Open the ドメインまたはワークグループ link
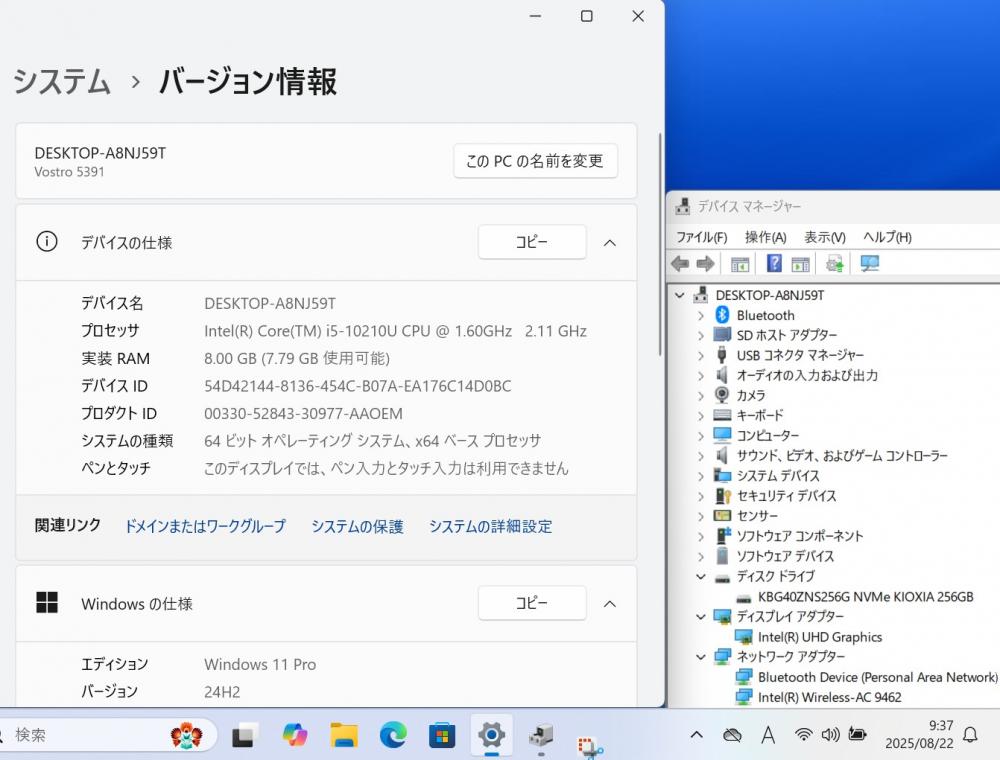The height and width of the screenshot is (760, 1000). pos(205,526)
